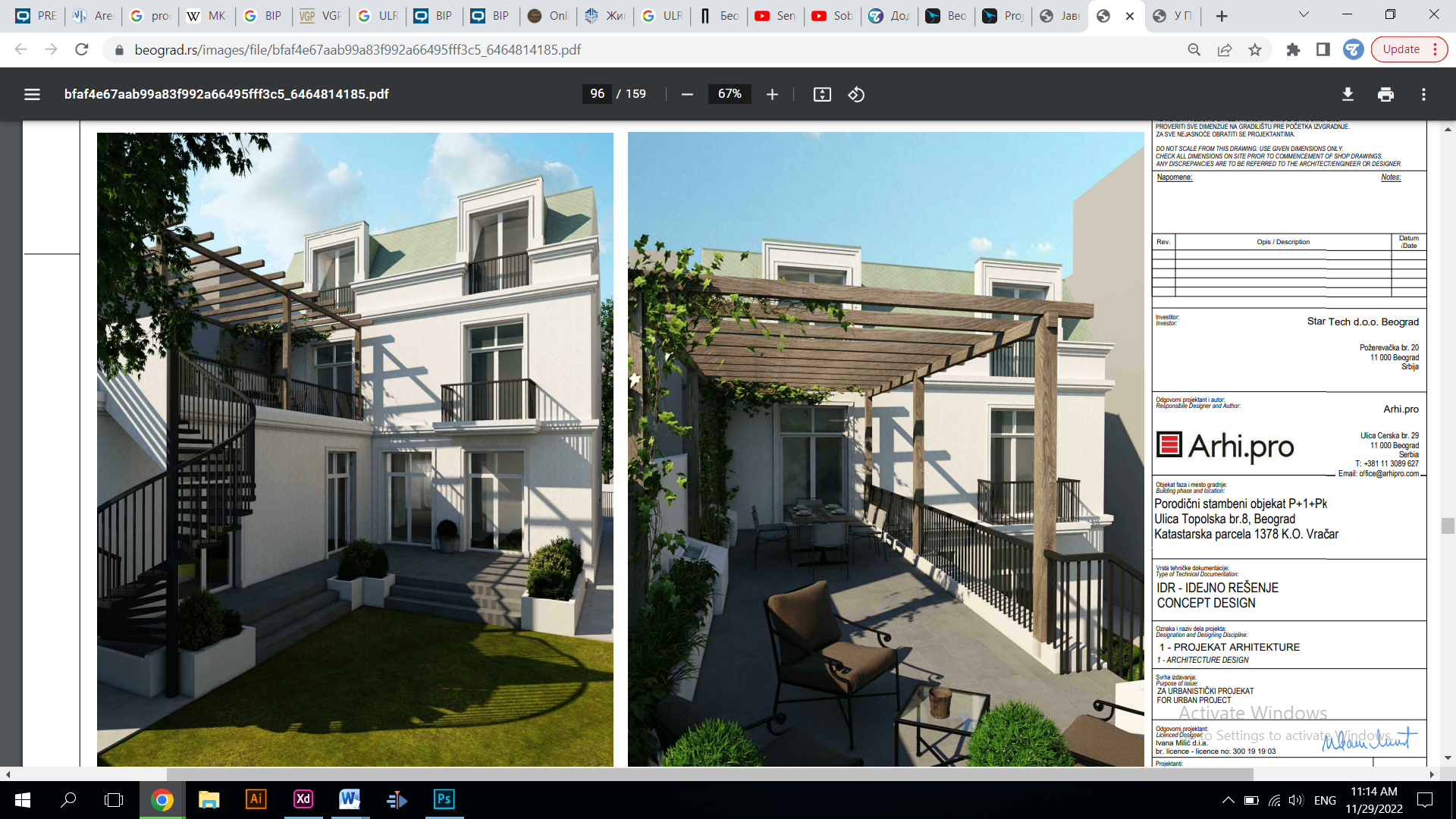The width and height of the screenshot is (1456, 819).
Task: Open Adobe Photoshop from taskbar
Action: [444, 799]
